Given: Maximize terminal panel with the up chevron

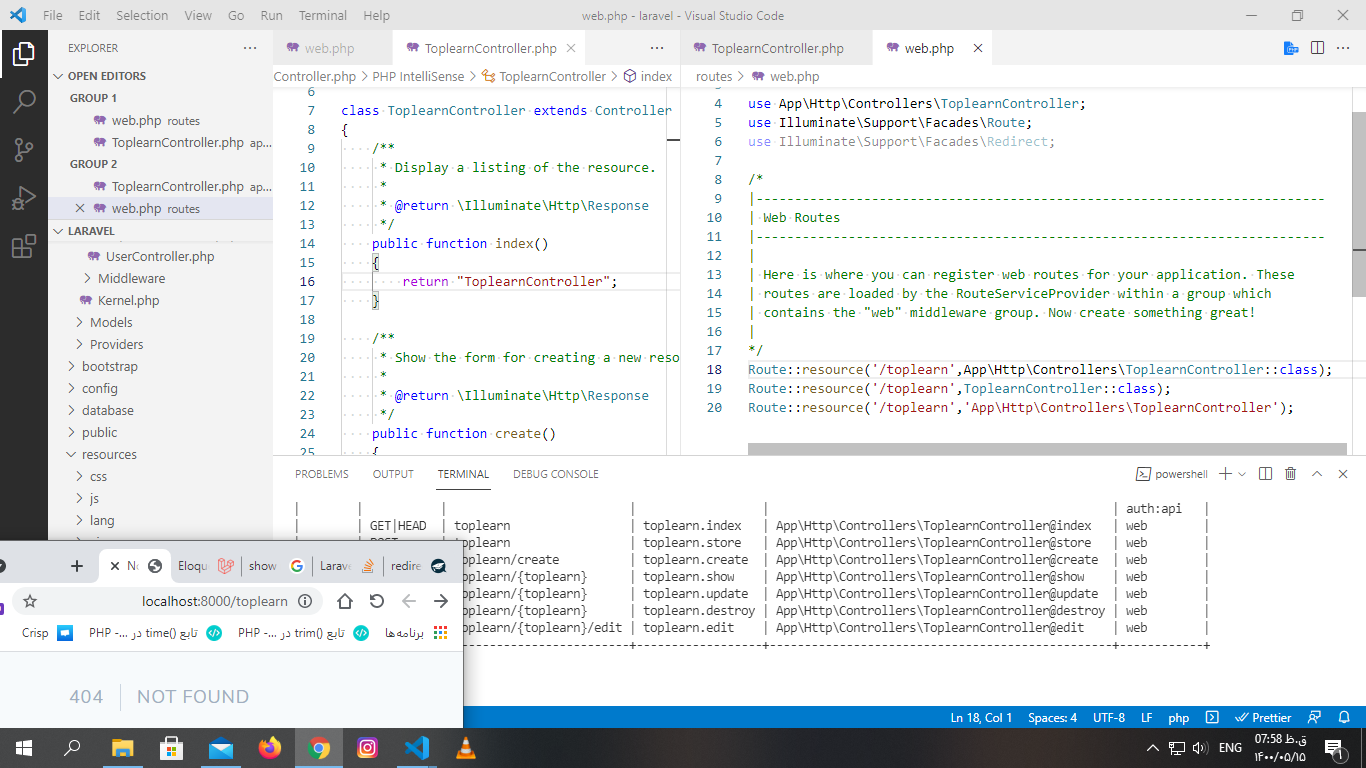Looking at the screenshot, I should (1317, 474).
